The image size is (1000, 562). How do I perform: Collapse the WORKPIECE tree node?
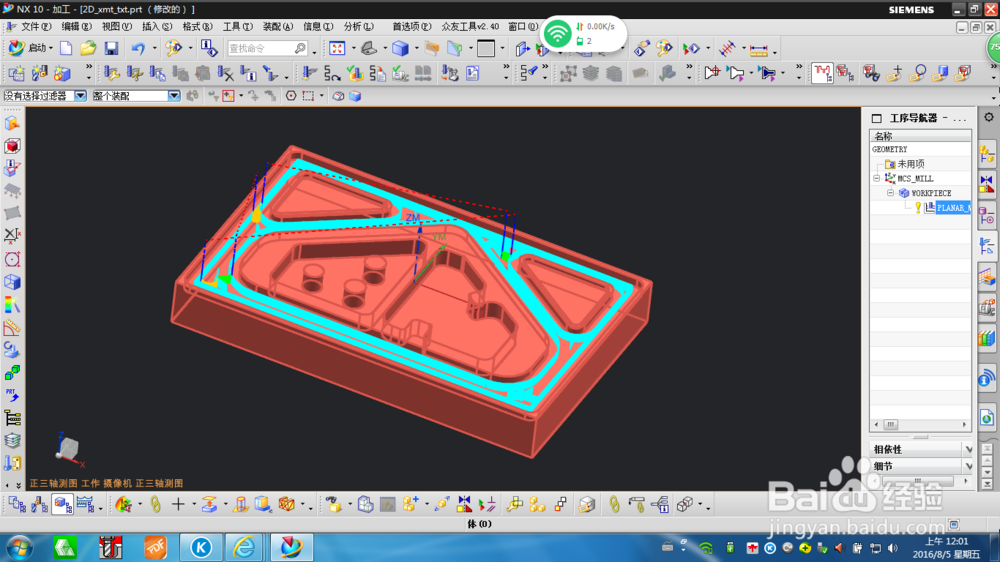click(891, 193)
